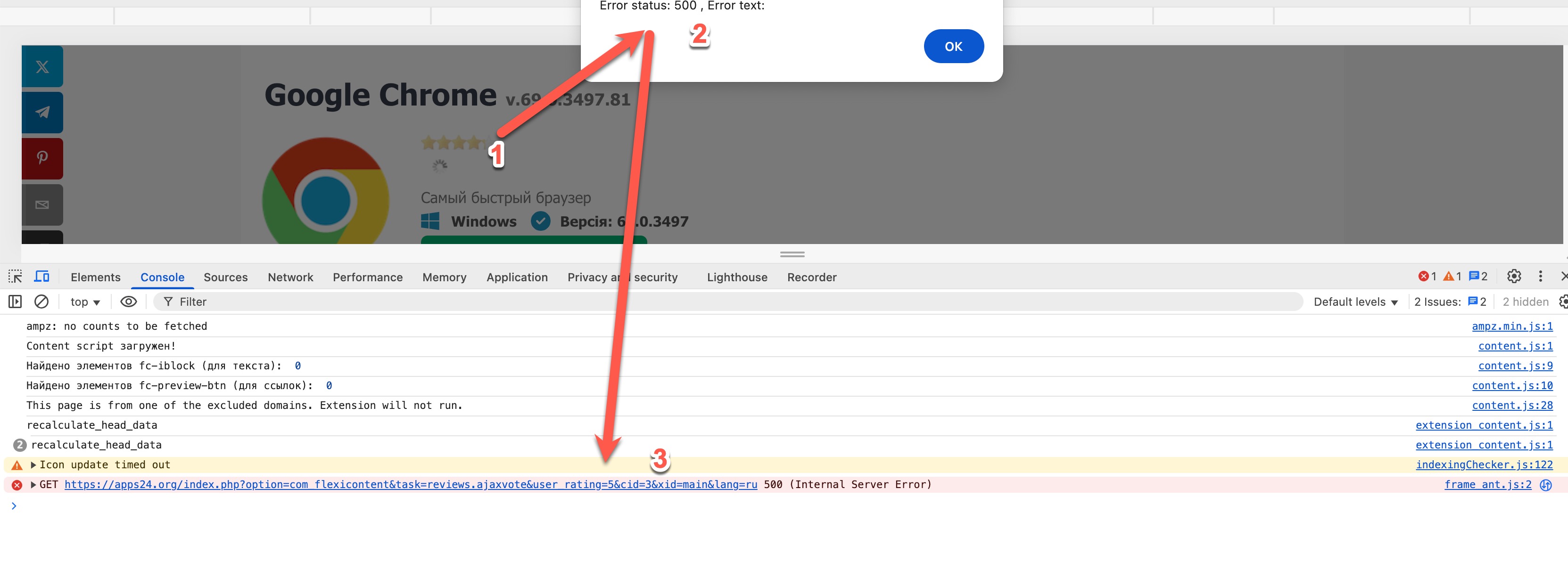1568x587 pixels.
Task: Click the live expression eye icon
Action: pyautogui.click(x=128, y=302)
